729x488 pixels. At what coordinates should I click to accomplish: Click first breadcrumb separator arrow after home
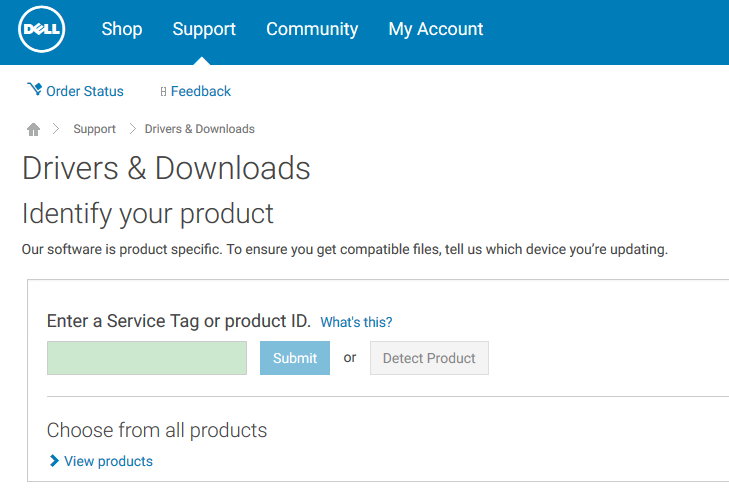click(56, 129)
